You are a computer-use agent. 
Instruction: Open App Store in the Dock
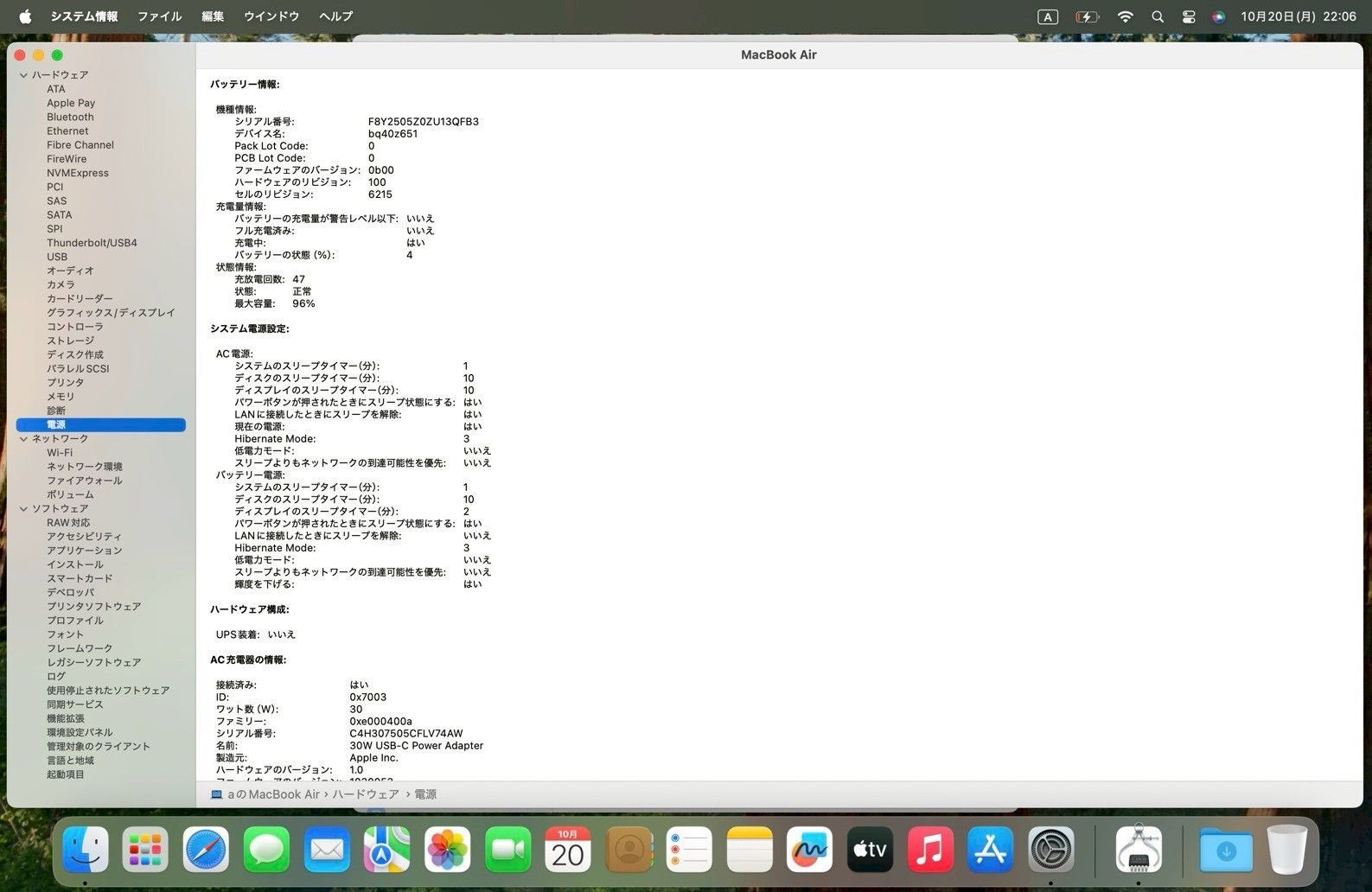tap(991, 850)
